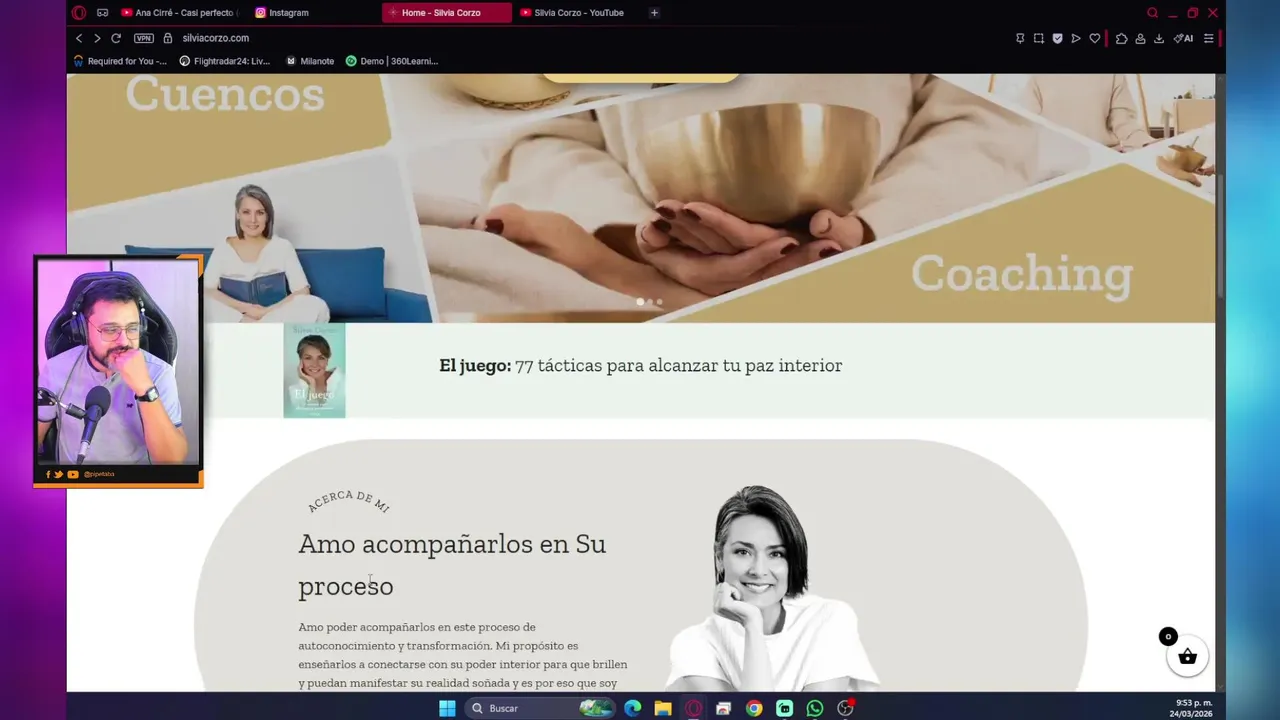Viewport: 1280px width, 720px height.
Task: Reload the silviacorzo.com page
Action: tap(116, 38)
